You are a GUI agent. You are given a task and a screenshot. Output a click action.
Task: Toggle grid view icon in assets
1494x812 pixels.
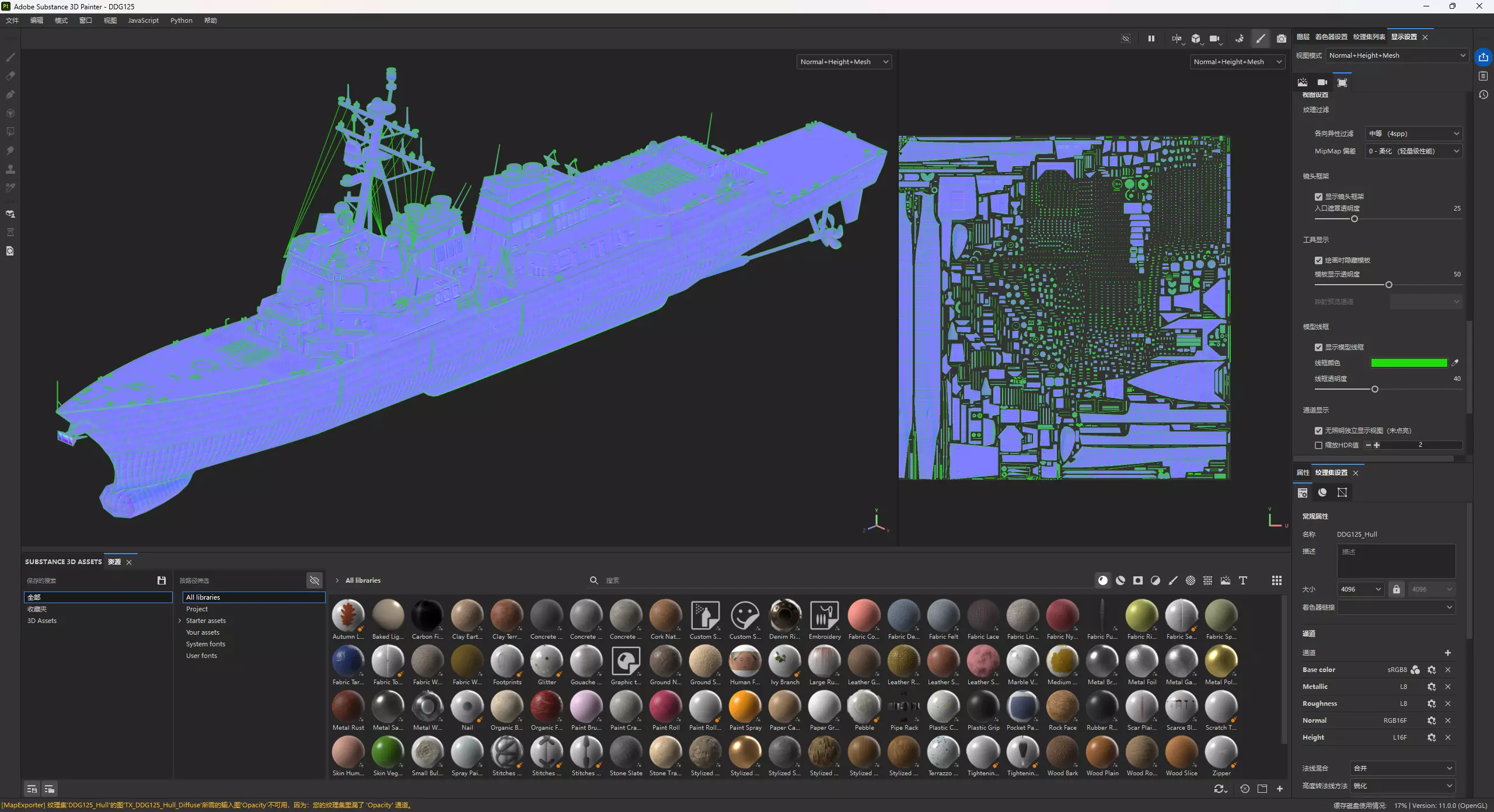(x=1277, y=580)
